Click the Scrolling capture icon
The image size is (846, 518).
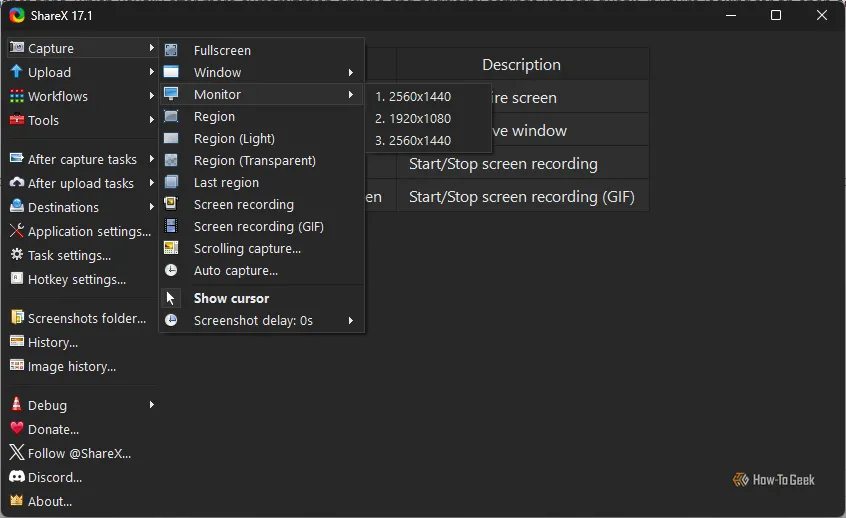(171, 248)
